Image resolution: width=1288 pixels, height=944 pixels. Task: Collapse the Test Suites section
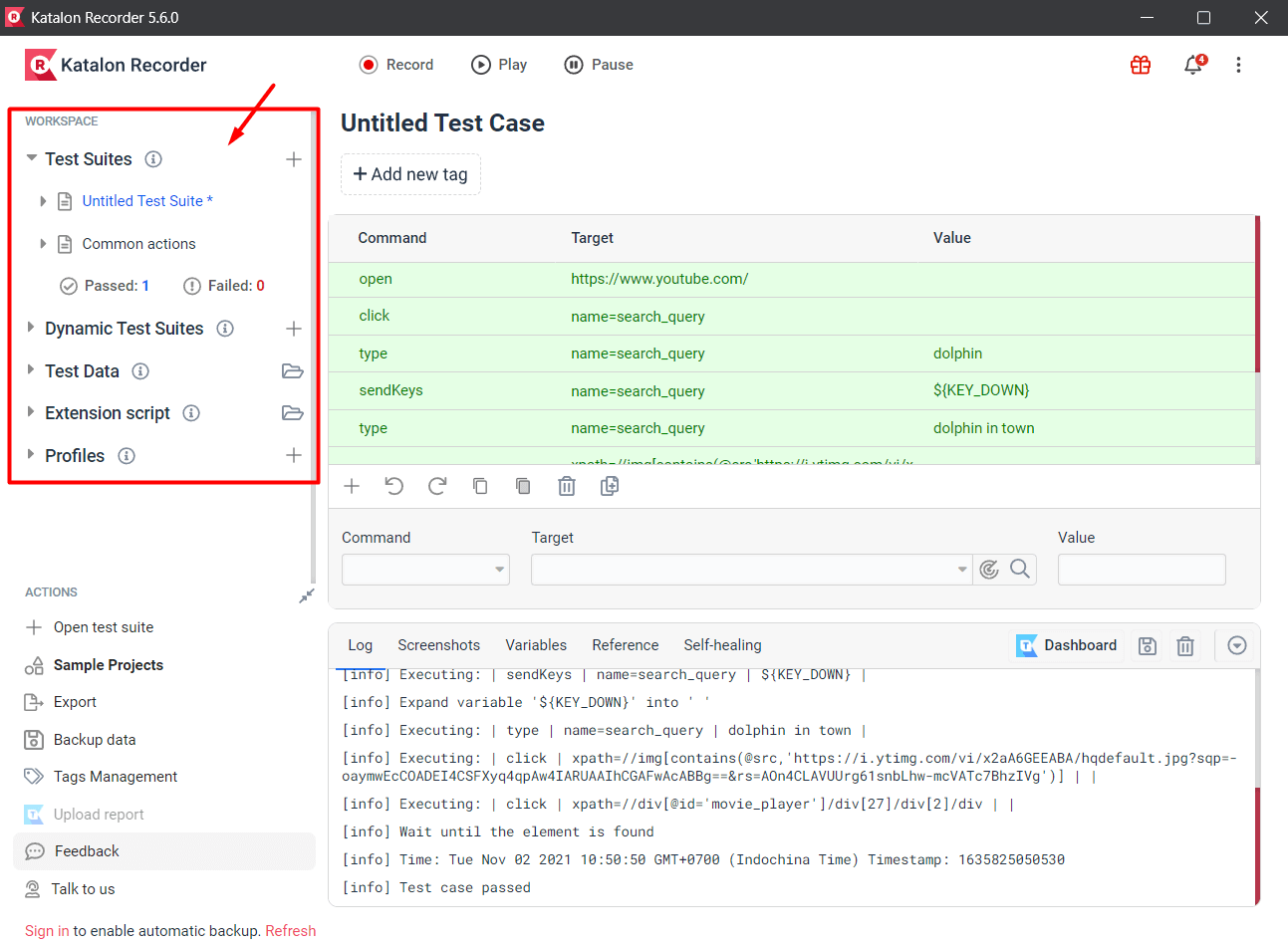coord(31,158)
